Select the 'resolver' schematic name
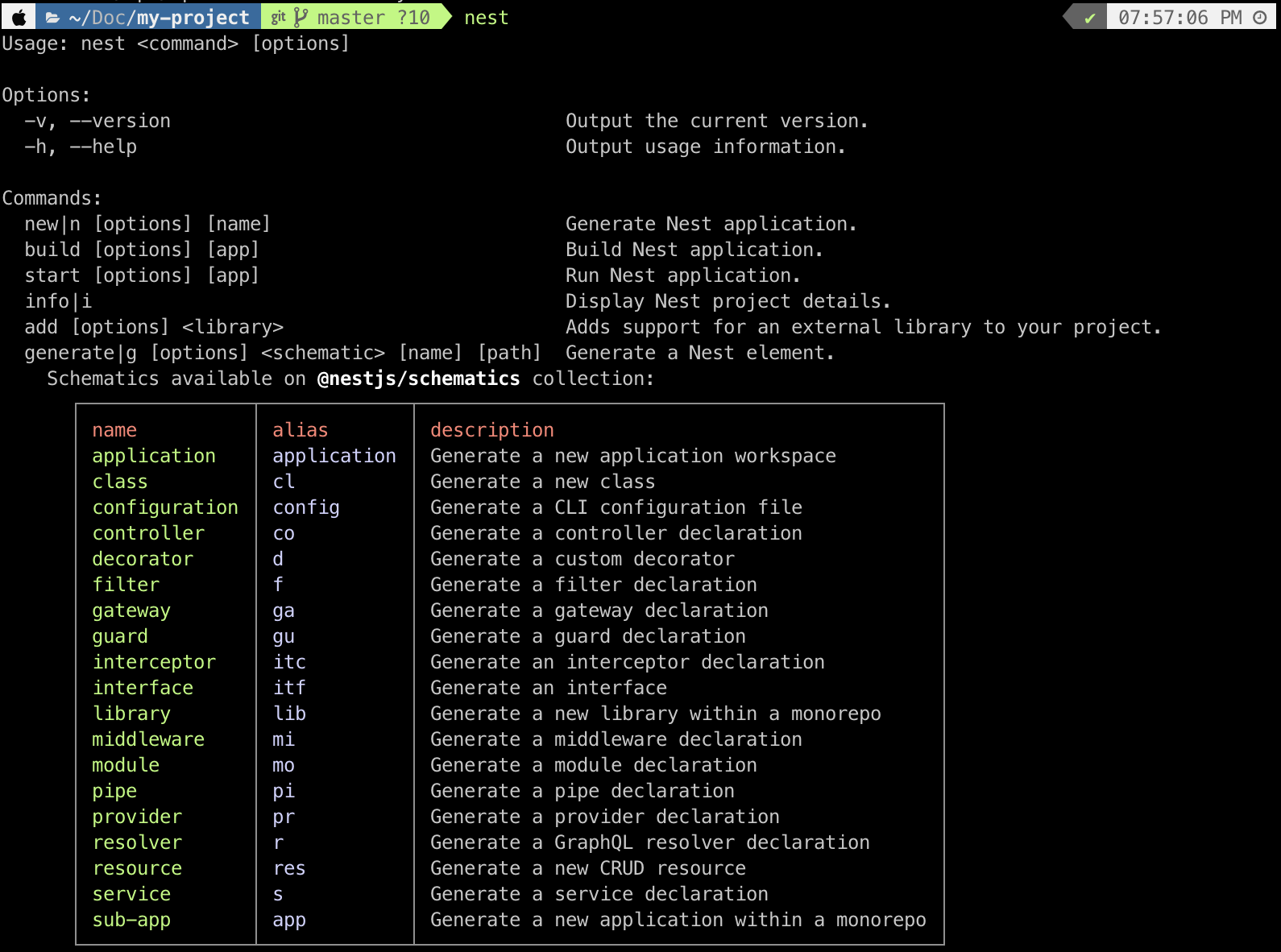 click(x=137, y=842)
